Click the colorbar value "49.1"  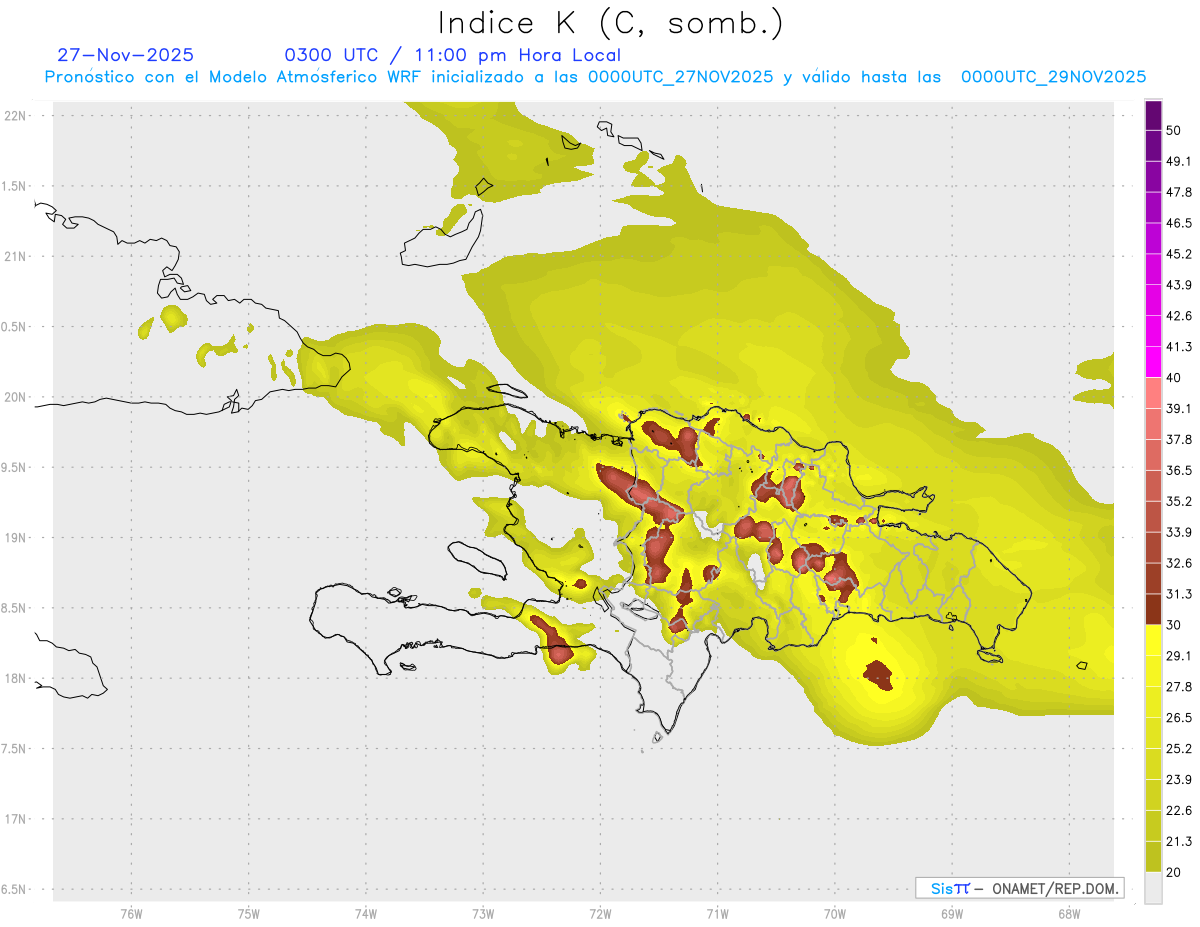click(x=1179, y=161)
